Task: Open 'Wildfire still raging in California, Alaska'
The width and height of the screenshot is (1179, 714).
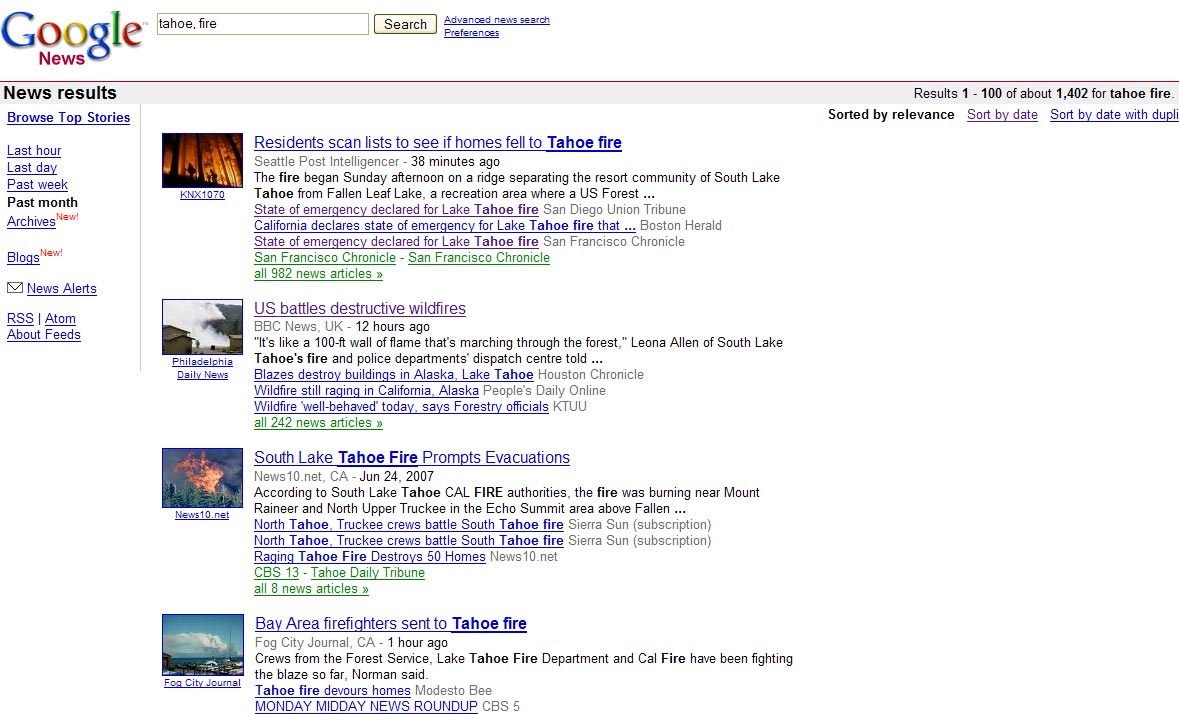Action: point(366,391)
